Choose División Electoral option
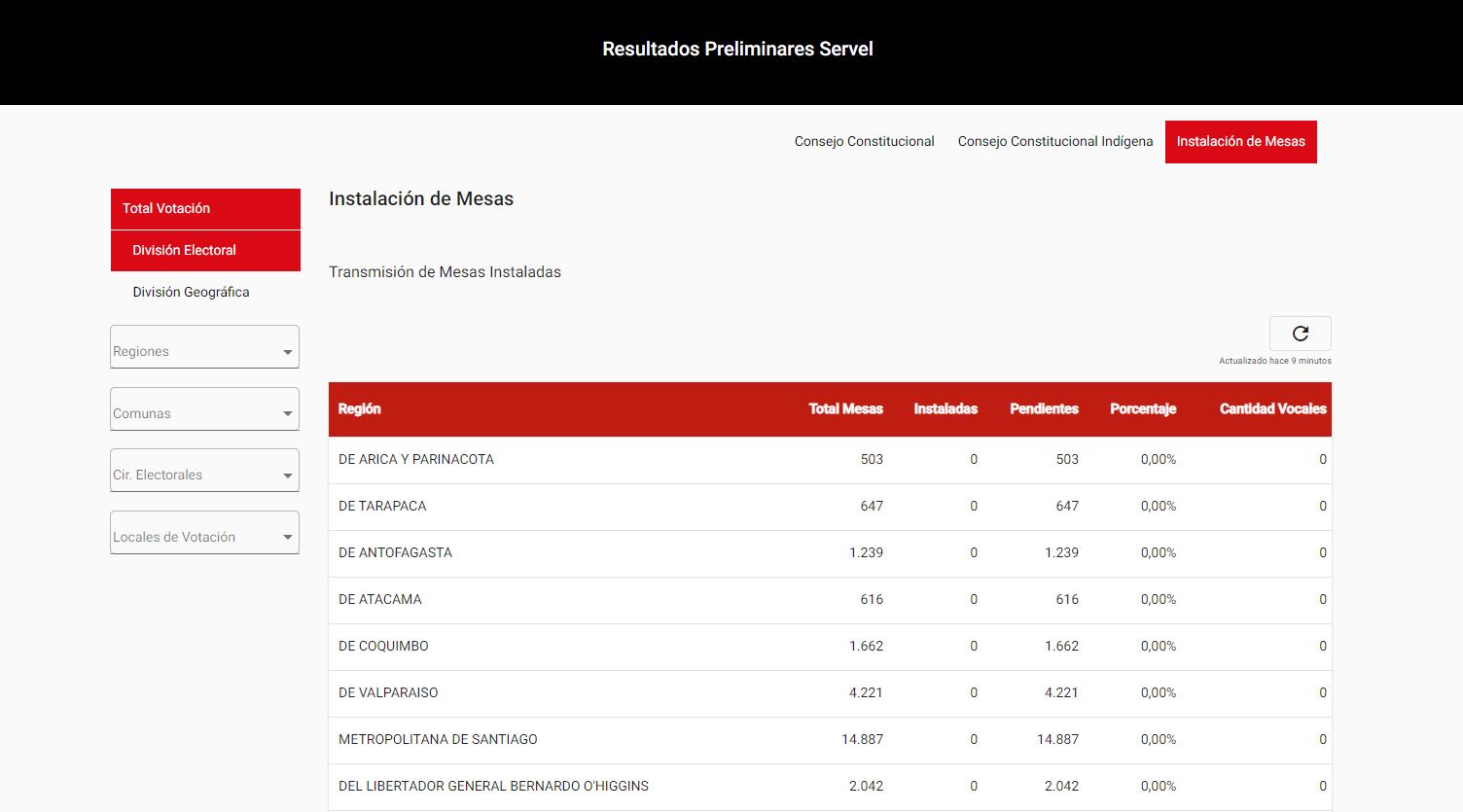Screen dimensions: 1463x812 205,251
